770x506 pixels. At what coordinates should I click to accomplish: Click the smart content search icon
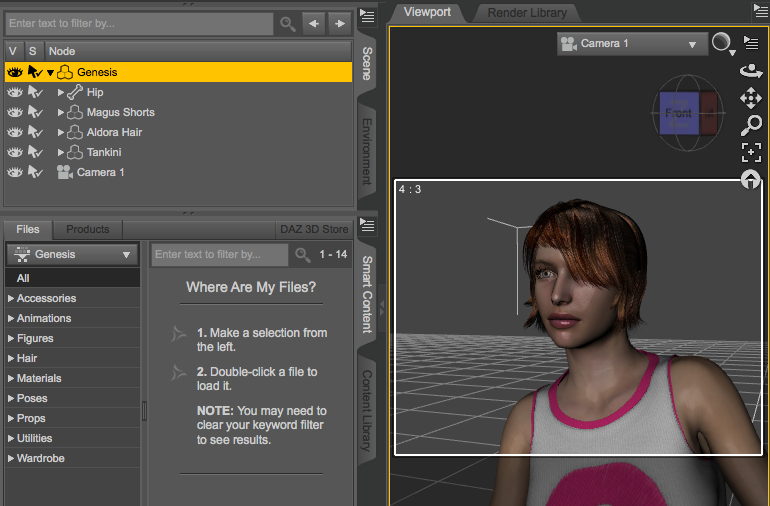point(302,254)
